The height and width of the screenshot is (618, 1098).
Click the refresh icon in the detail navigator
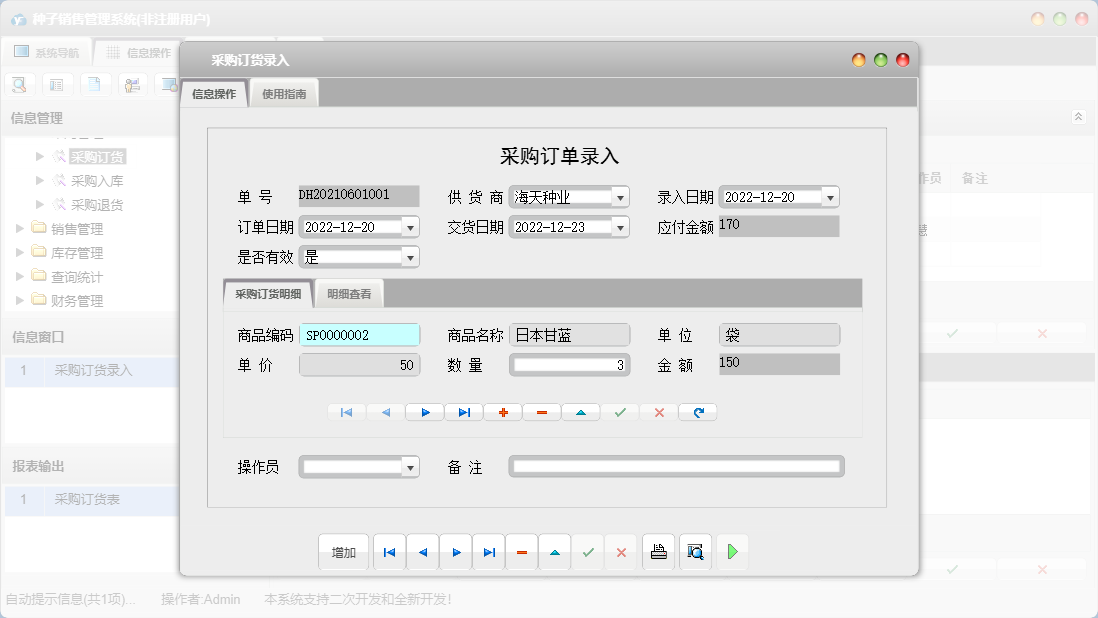(697, 411)
